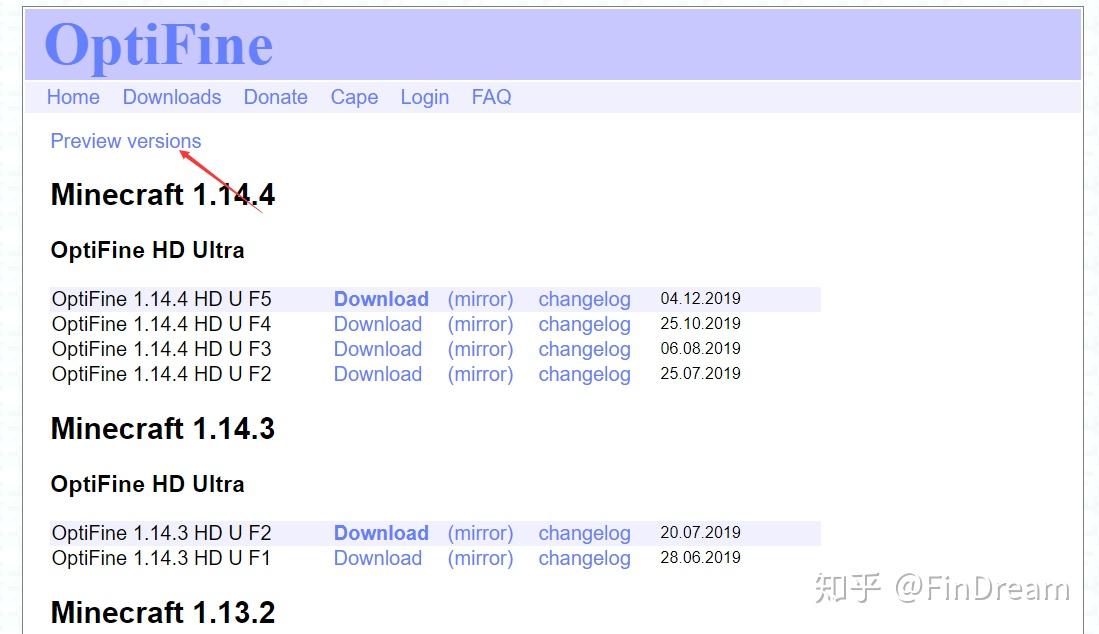
Task: Download OptiFine 1.14.4 HD U F3
Action: coord(378,349)
